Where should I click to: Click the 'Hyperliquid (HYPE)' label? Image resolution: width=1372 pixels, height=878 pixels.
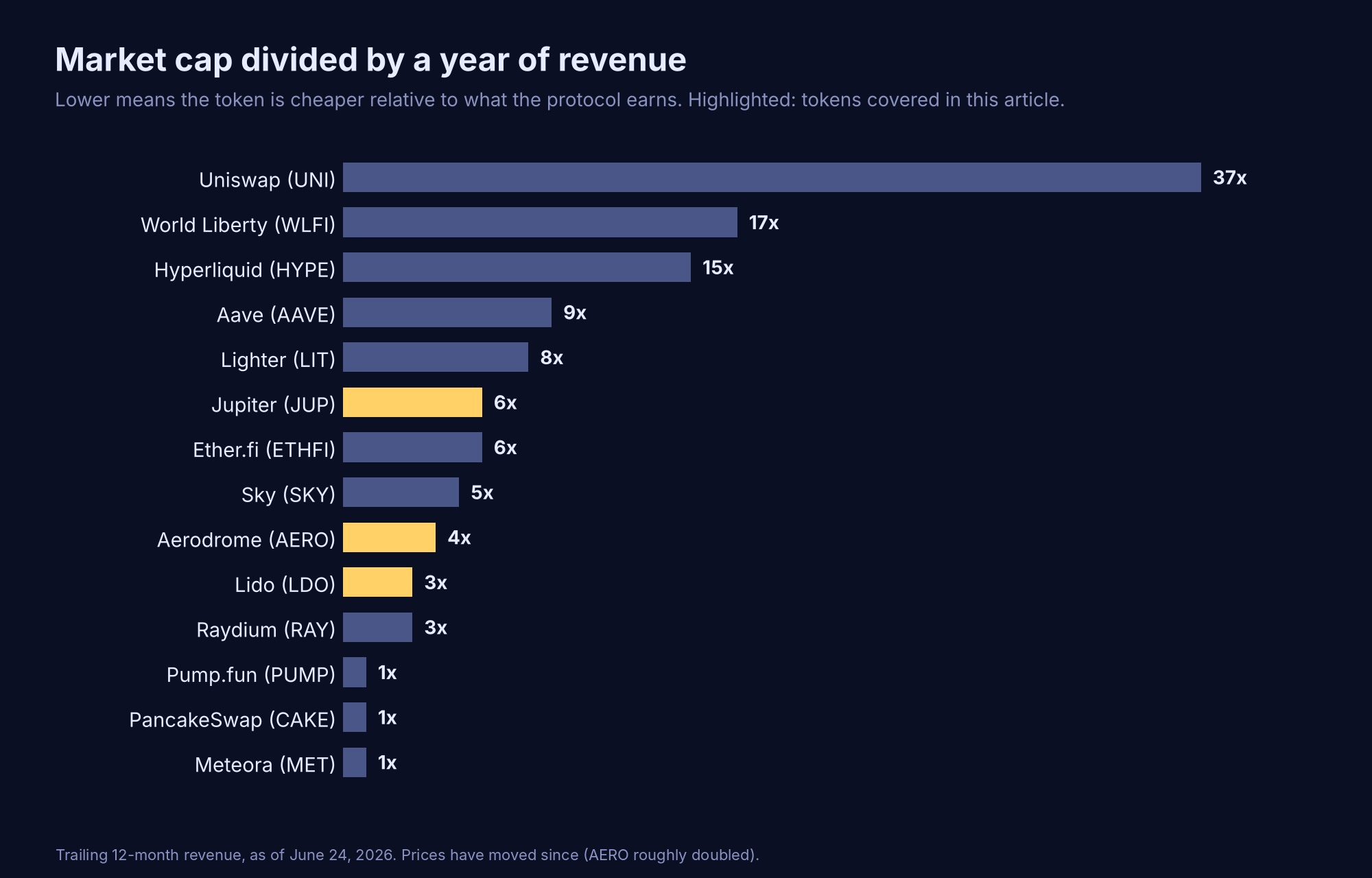(245, 270)
